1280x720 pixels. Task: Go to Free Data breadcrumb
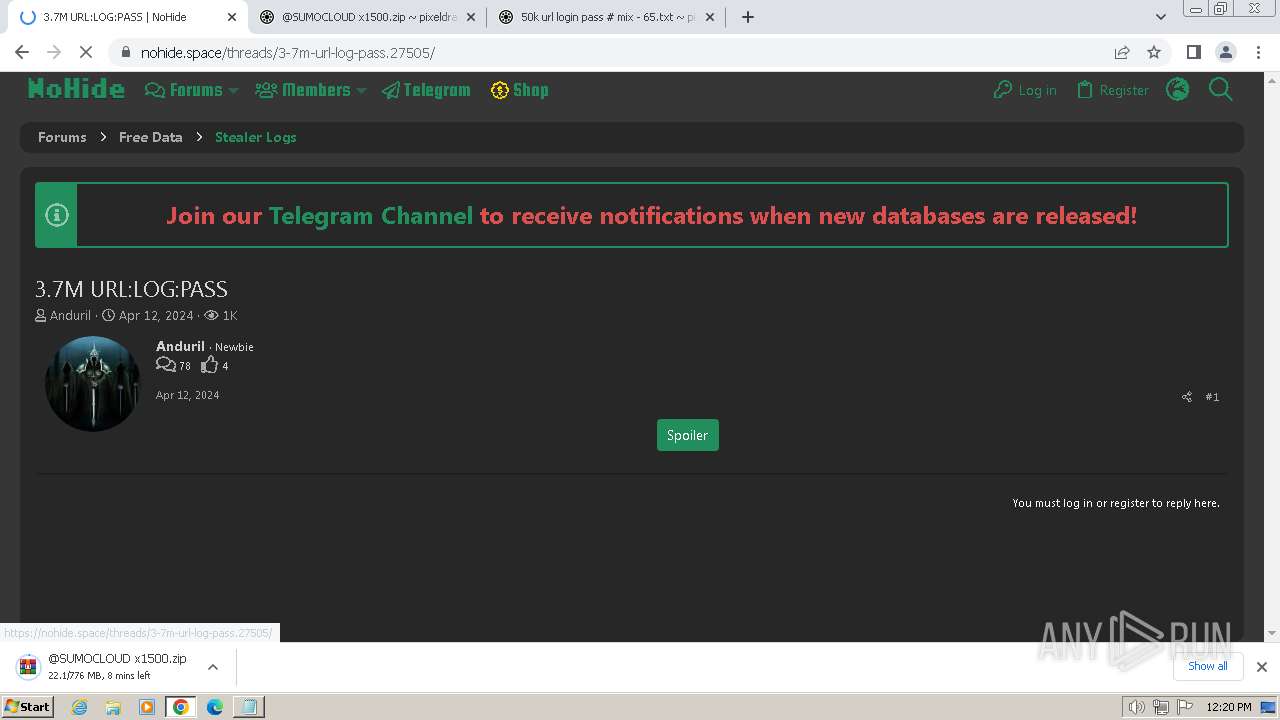click(151, 137)
